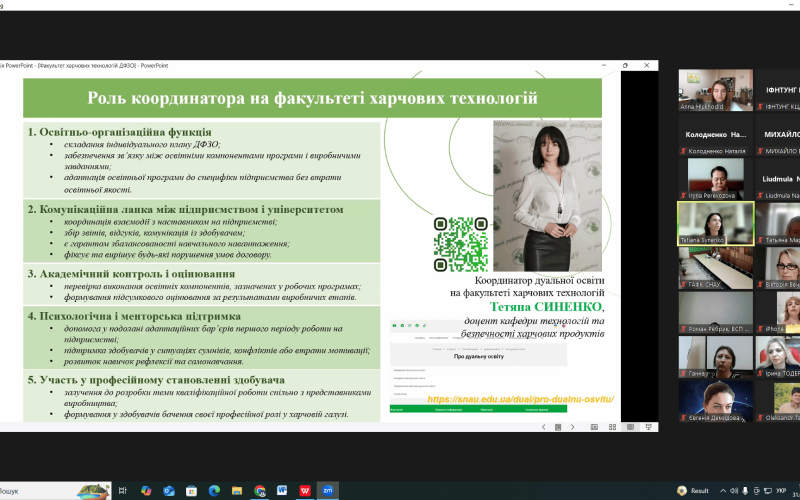Image resolution: width=800 pixels, height=500 pixels.
Task: Restore the shared PowerPoint window size
Action: coord(625,65)
